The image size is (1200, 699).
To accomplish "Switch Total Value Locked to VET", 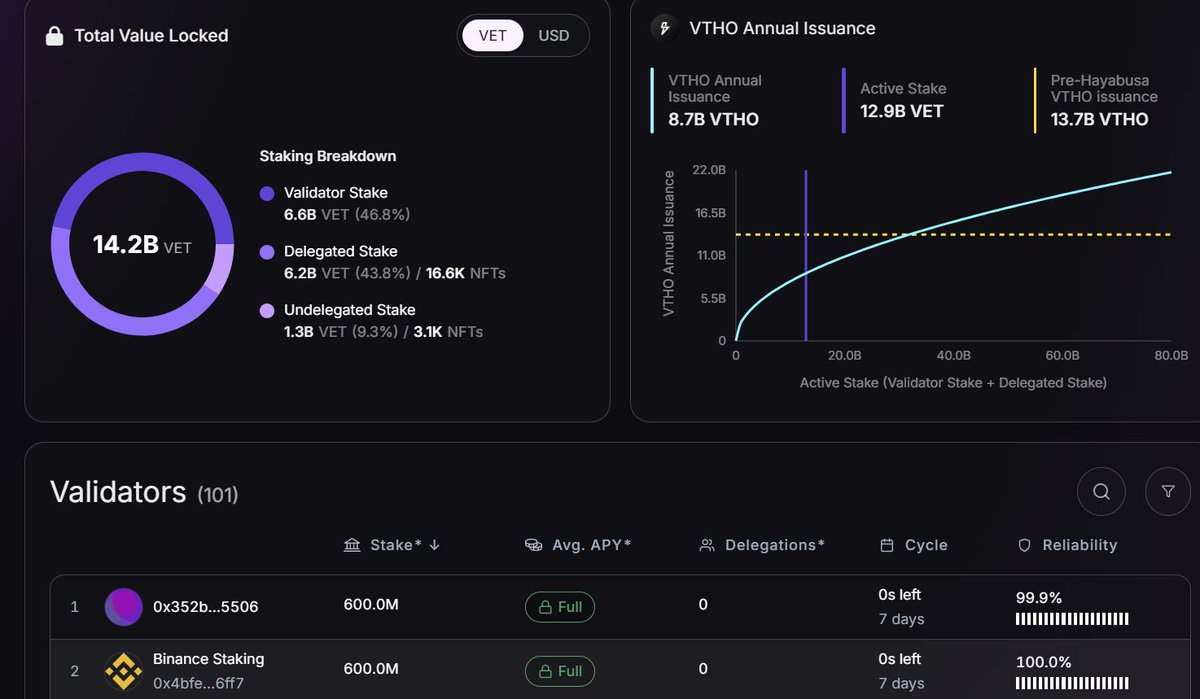I will tap(493, 36).
